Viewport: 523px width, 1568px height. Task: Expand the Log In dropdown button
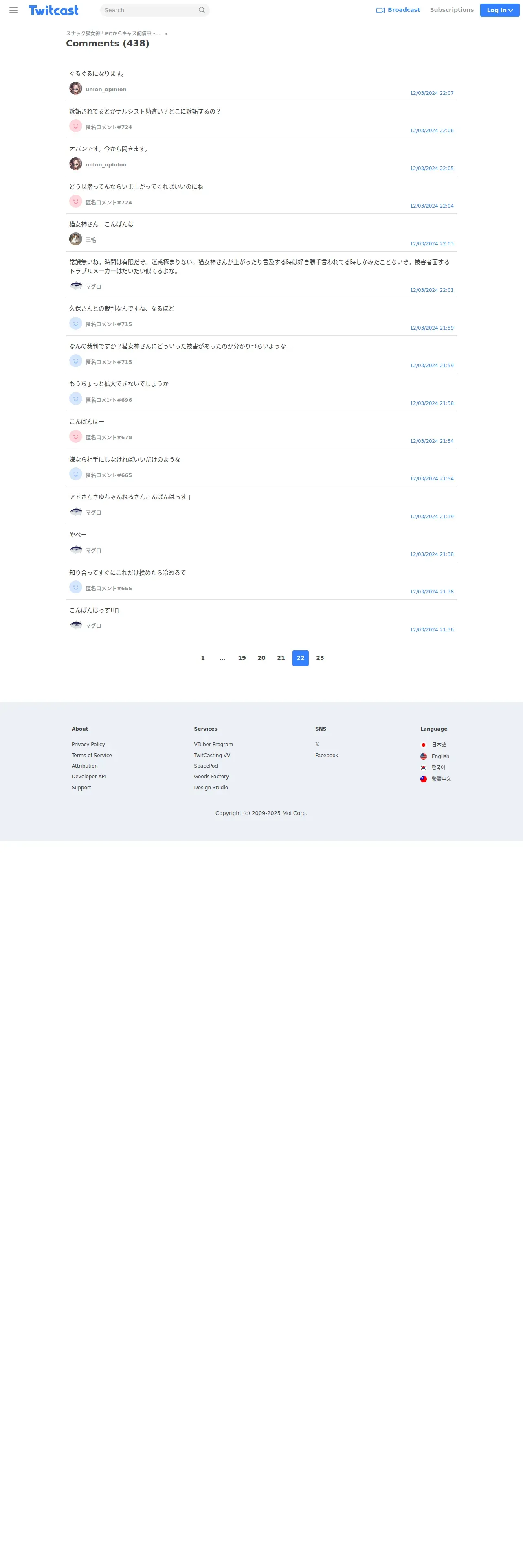499,10
